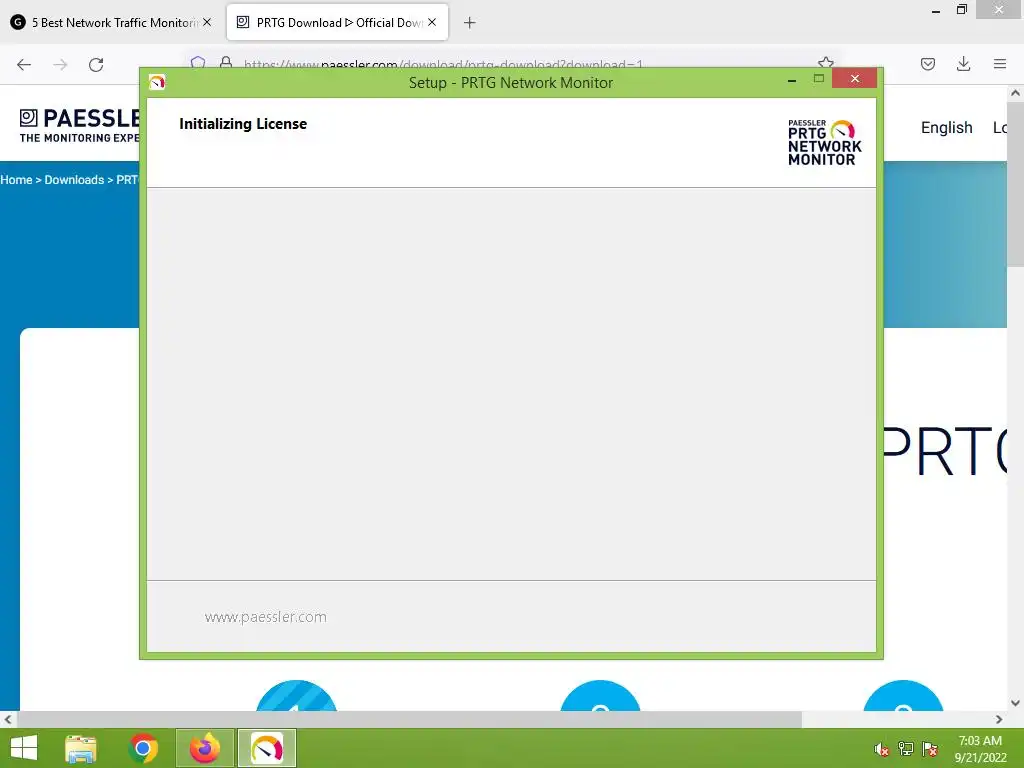This screenshot has height=768, width=1024.
Task: Restore down the Firefox window
Action: pyautogui.click(x=961, y=10)
